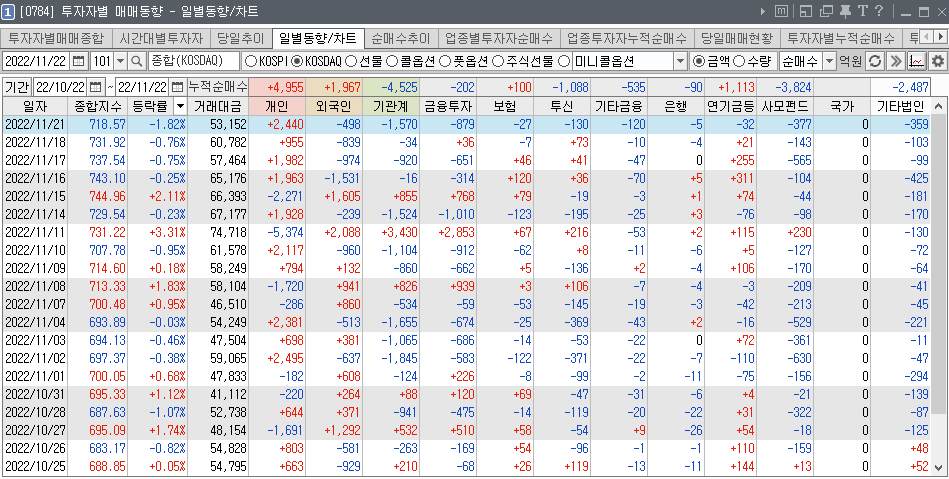Click the font size T icon
949x479 pixels.
[x=862, y=11]
